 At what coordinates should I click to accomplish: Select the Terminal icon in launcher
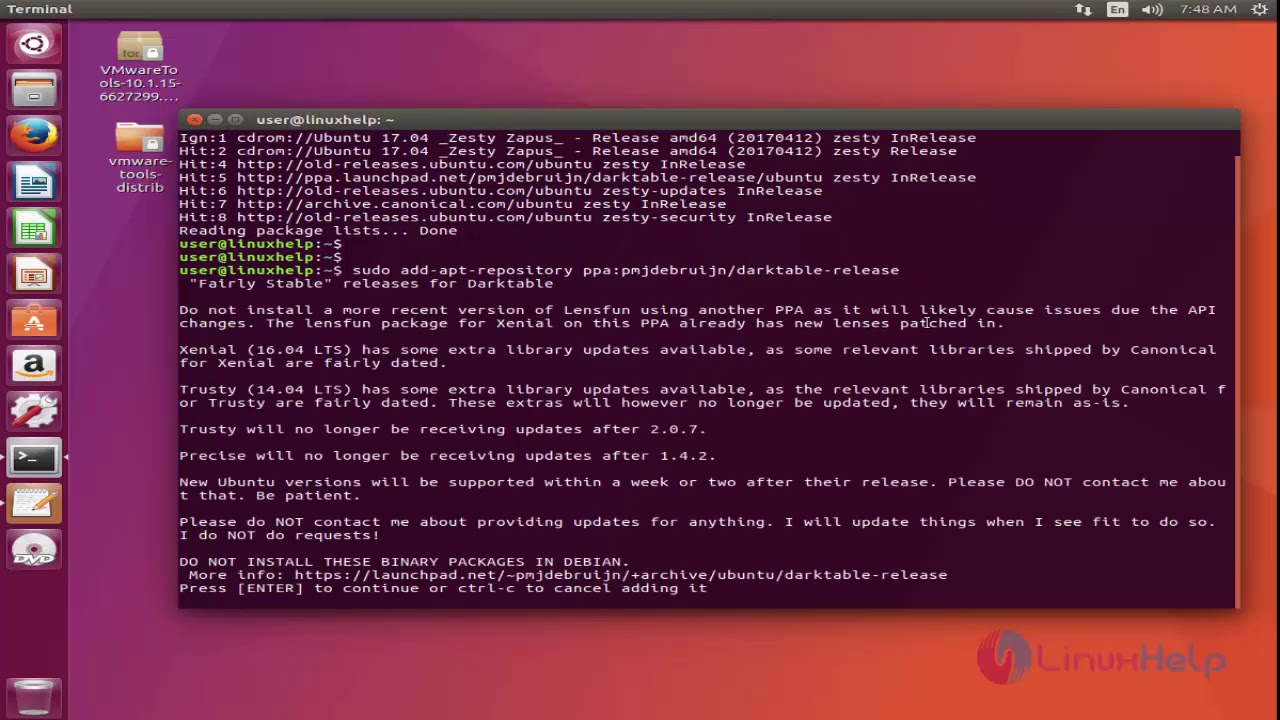click(34, 458)
